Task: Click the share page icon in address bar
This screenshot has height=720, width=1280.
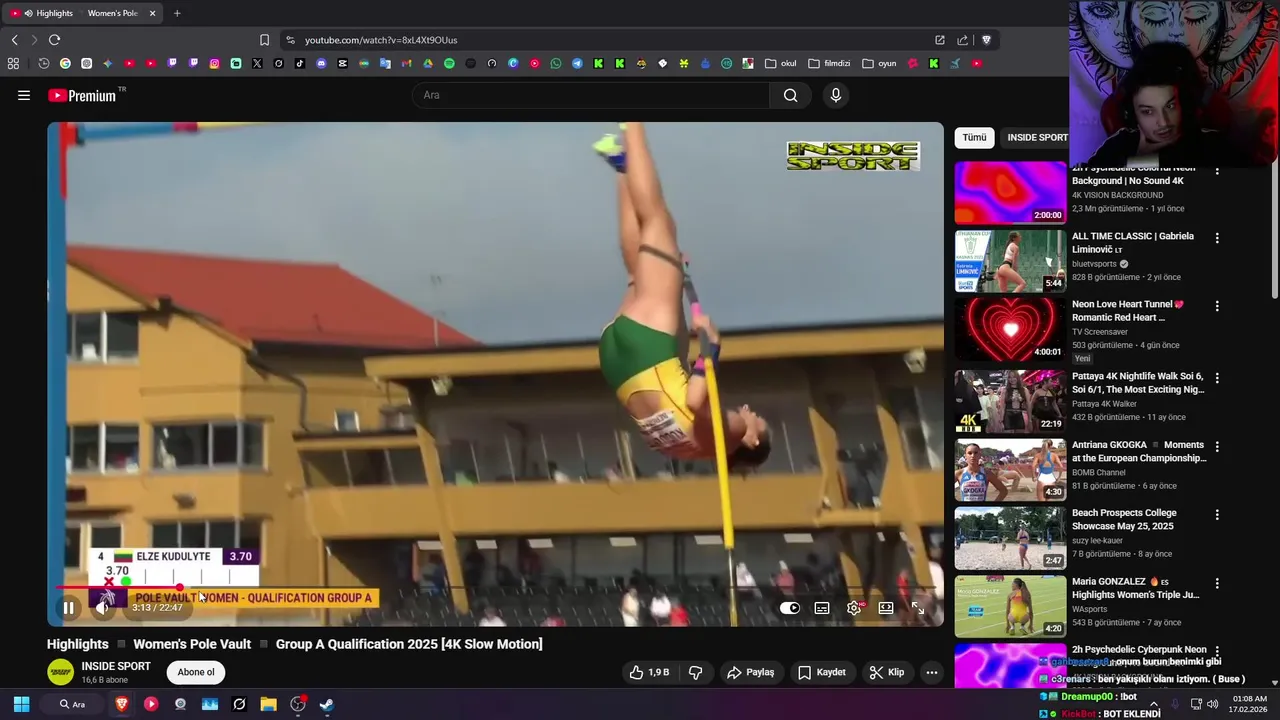Action: (962, 40)
